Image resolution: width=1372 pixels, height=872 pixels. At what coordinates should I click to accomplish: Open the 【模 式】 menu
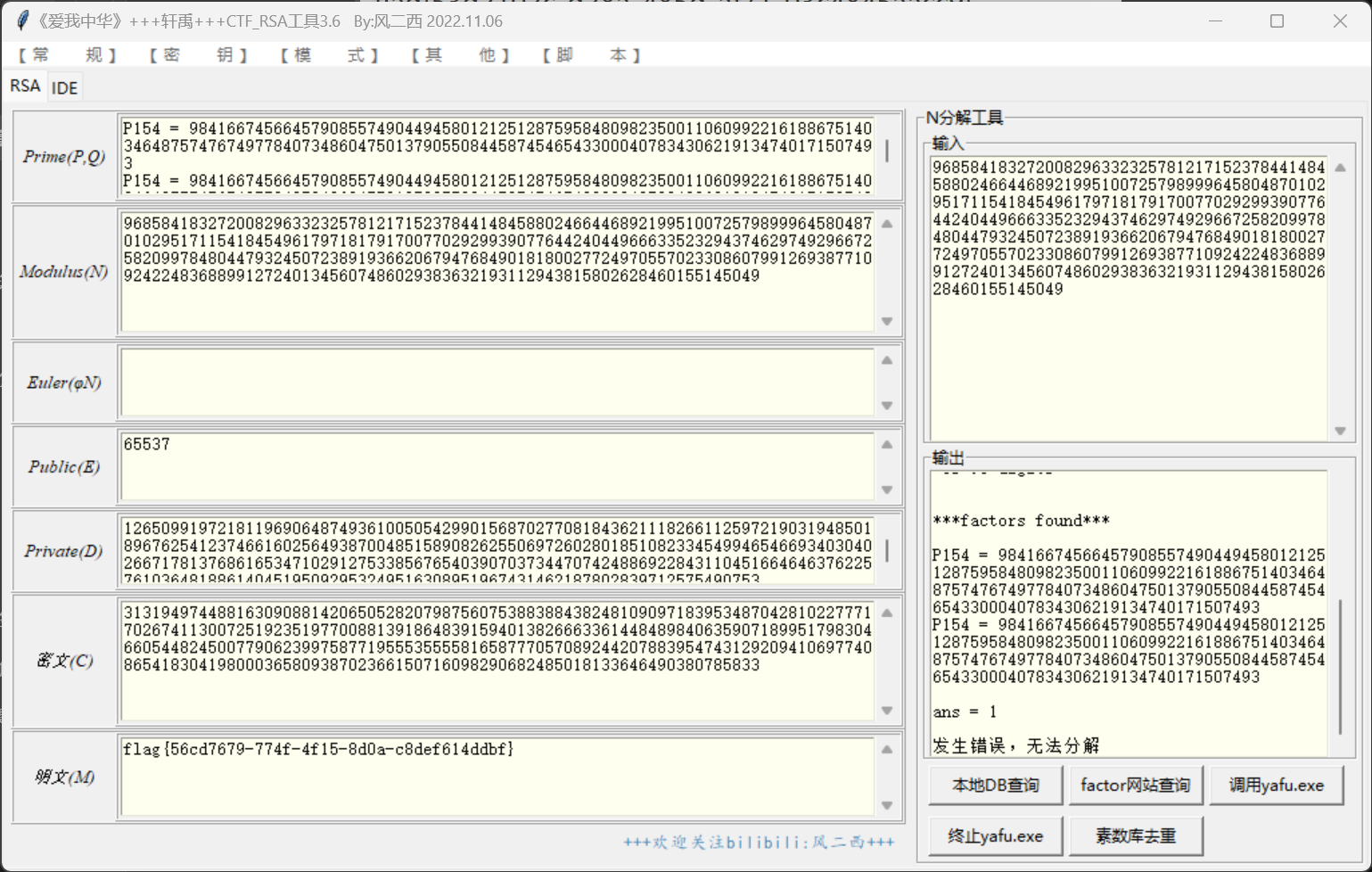tap(329, 55)
